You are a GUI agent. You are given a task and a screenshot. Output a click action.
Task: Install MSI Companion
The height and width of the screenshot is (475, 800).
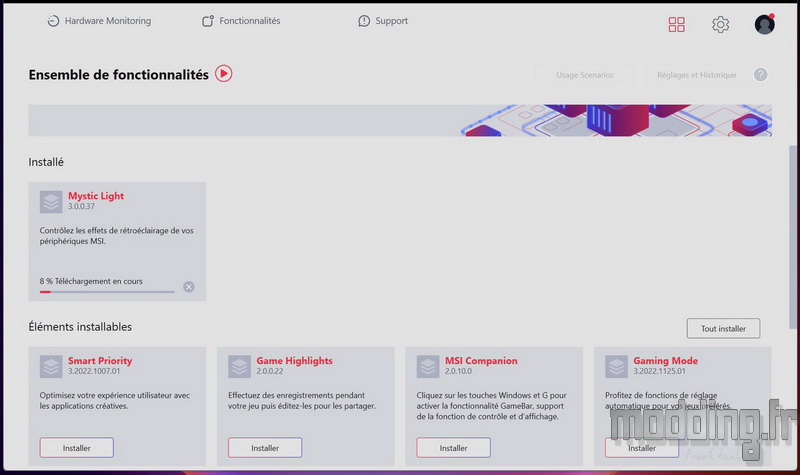point(453,447)
